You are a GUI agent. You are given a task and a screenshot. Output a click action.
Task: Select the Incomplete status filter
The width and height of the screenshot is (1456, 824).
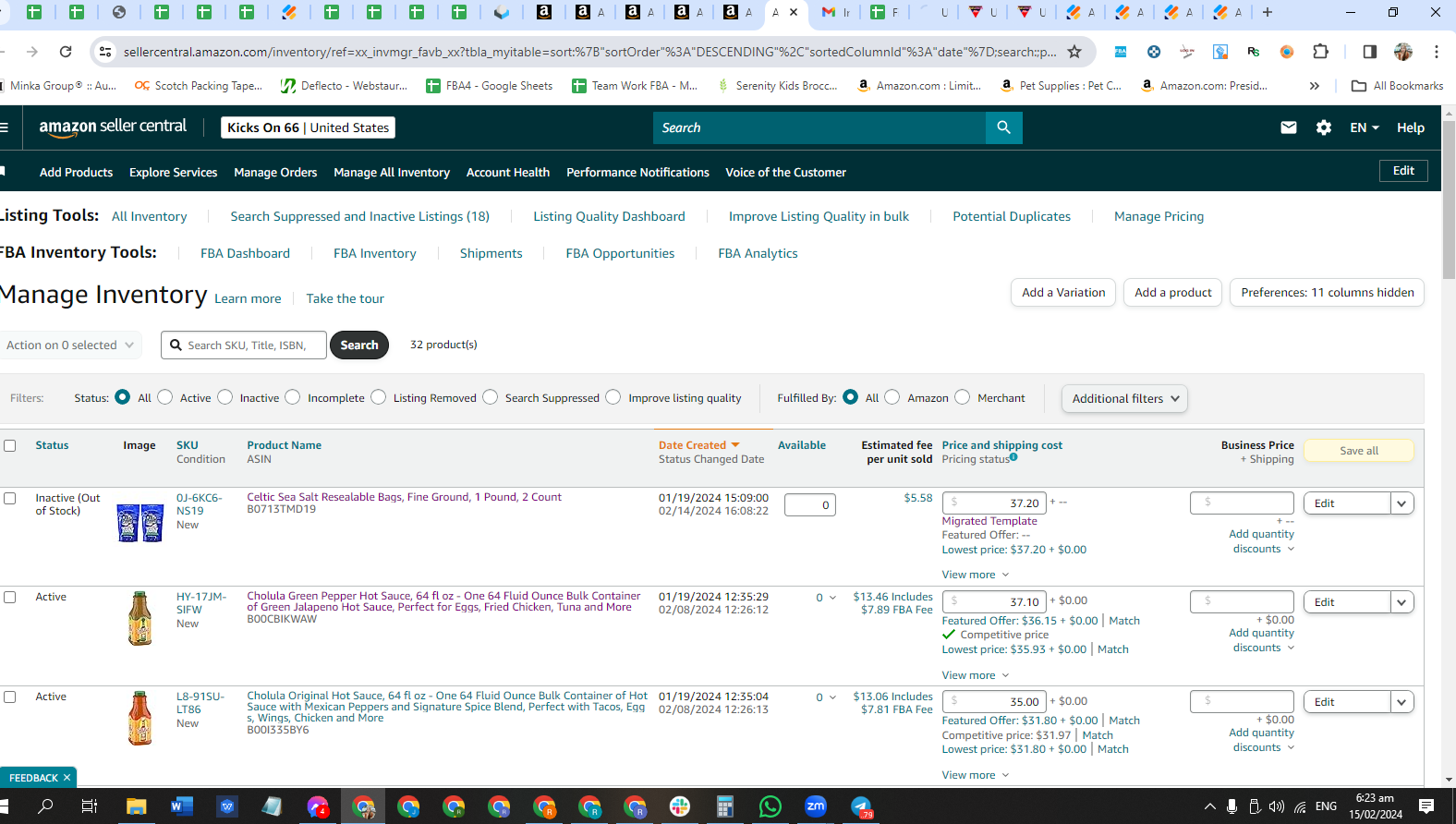coord(293,397)
